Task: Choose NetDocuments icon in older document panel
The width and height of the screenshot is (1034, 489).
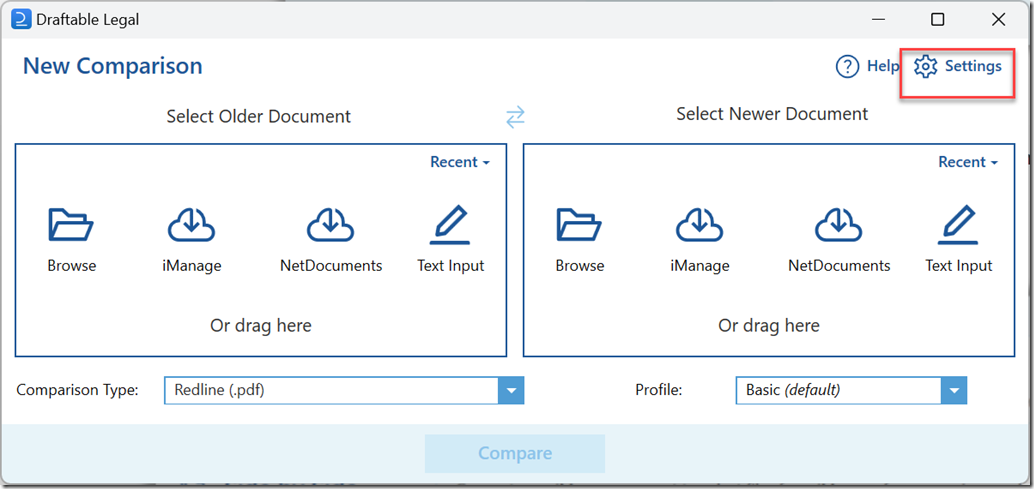Action: click(330, 226)
